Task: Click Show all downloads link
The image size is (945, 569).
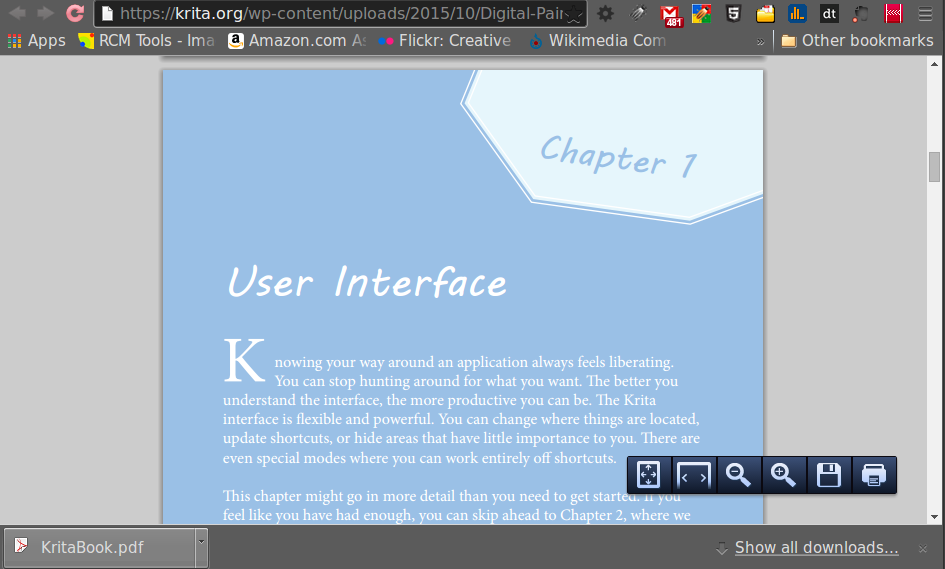Action: 816,547
